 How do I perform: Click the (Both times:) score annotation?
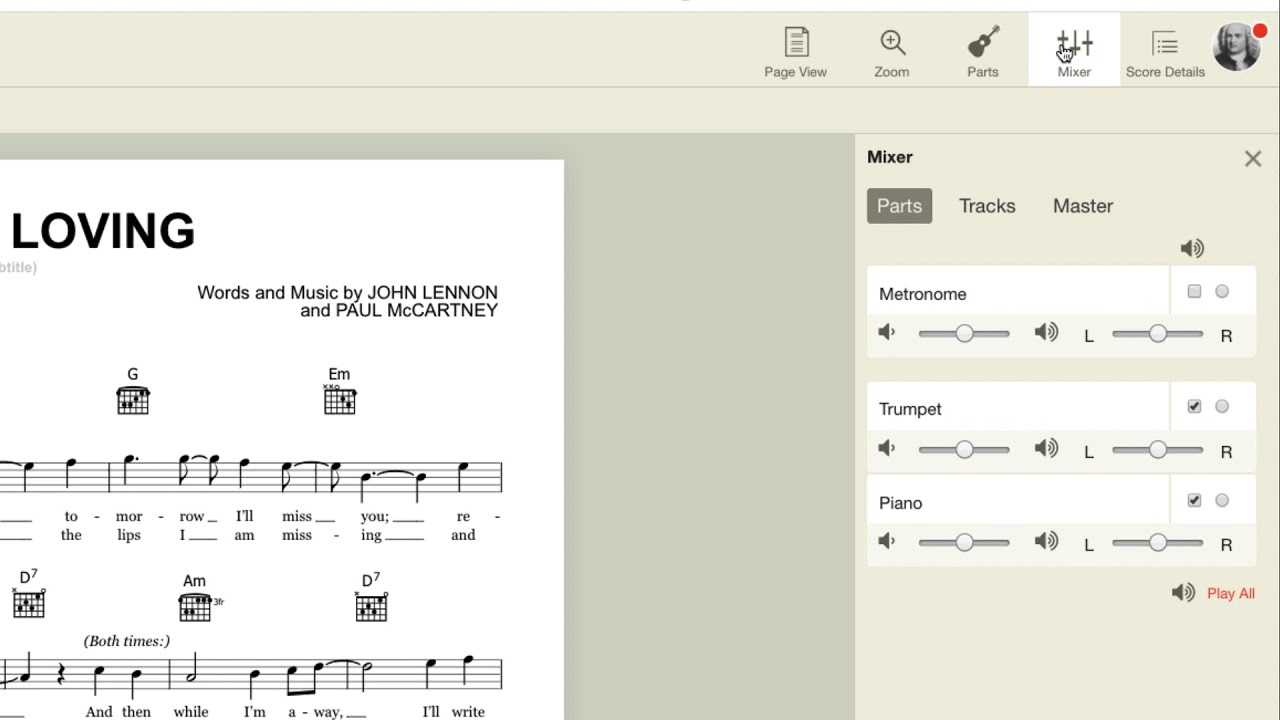tap(127, 641)
